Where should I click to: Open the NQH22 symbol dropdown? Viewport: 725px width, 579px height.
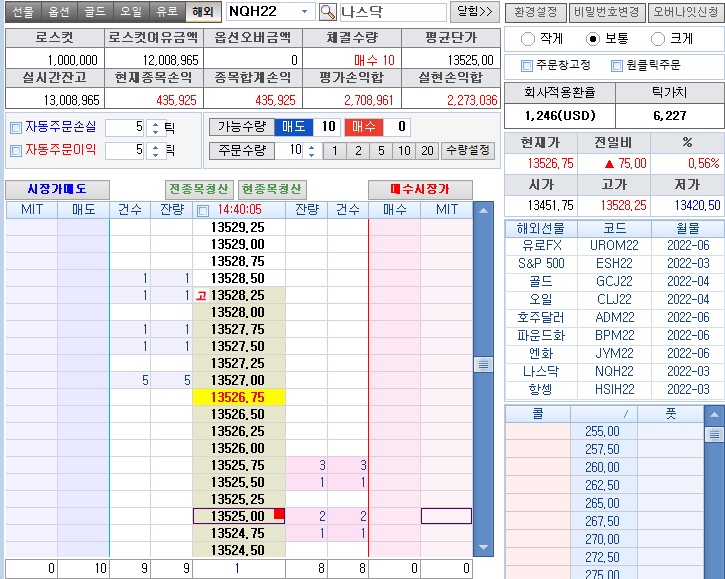[304, 12]
